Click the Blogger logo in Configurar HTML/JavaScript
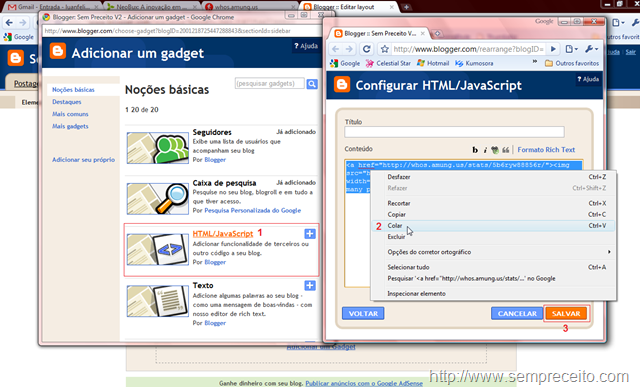Image resolution: width=640 pixels, height=387 pixels. click(x=342, y=84)
